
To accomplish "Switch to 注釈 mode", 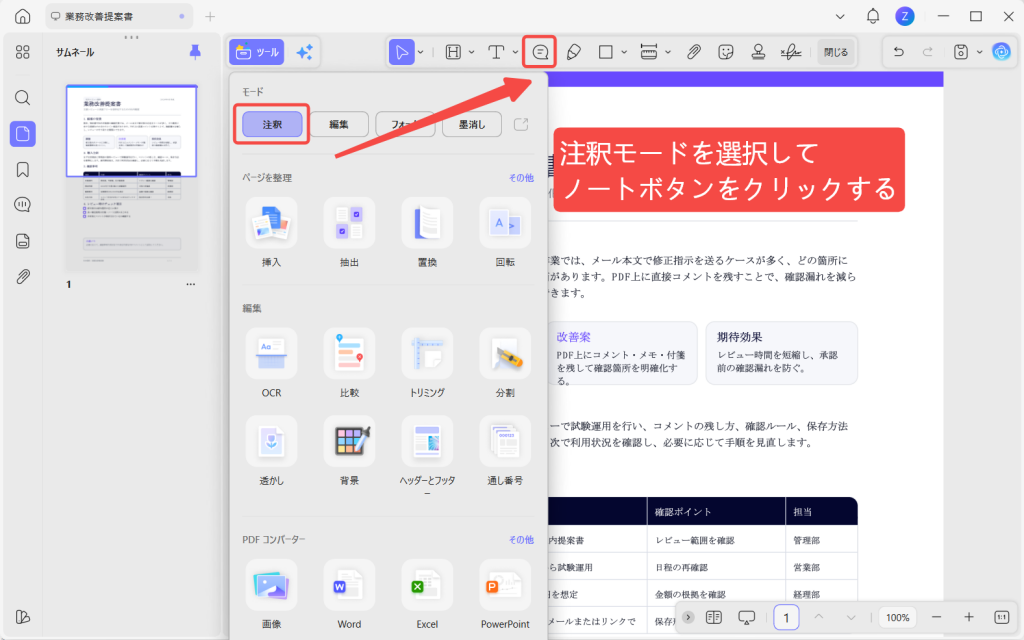I will pyautogui.click(x=272, y=124).
